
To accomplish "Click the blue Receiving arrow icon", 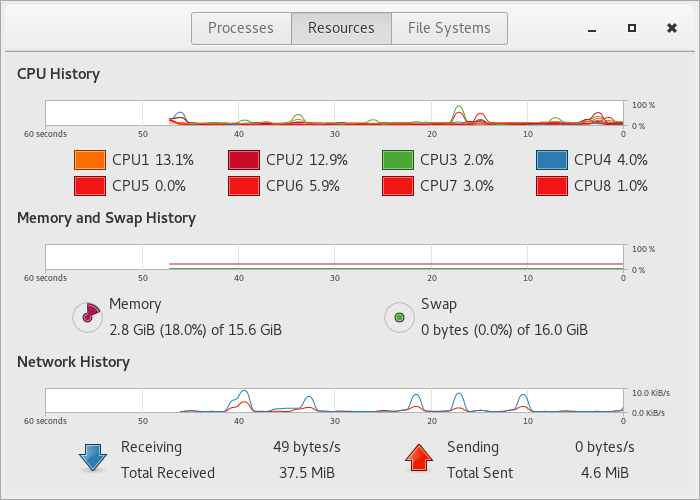I will [x=93, y=458].
